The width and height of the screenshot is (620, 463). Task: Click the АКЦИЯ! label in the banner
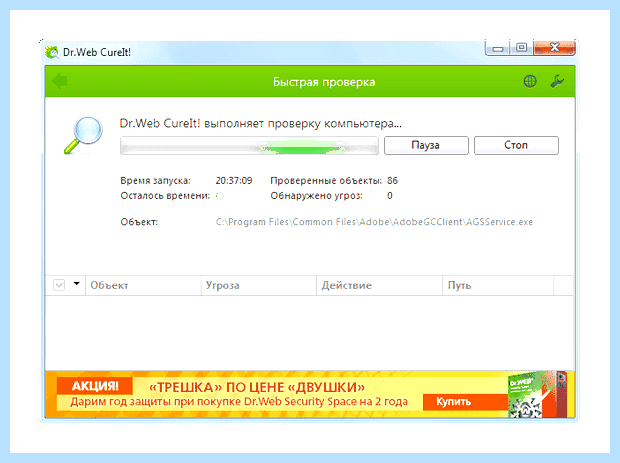pyautogui.click(x=95, y=386)
